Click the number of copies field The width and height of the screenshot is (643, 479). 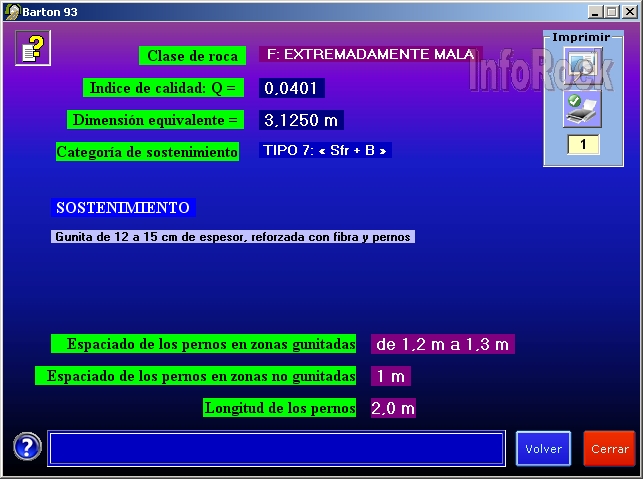click(x=582, y=145)
